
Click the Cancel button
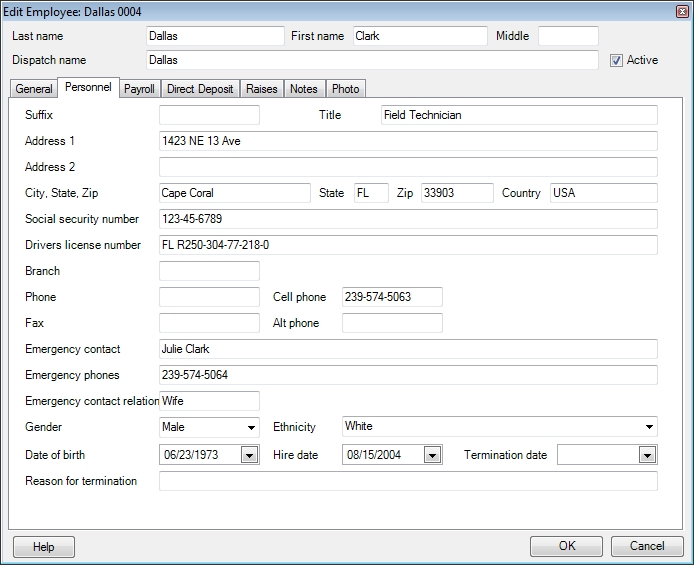(647, 546)
